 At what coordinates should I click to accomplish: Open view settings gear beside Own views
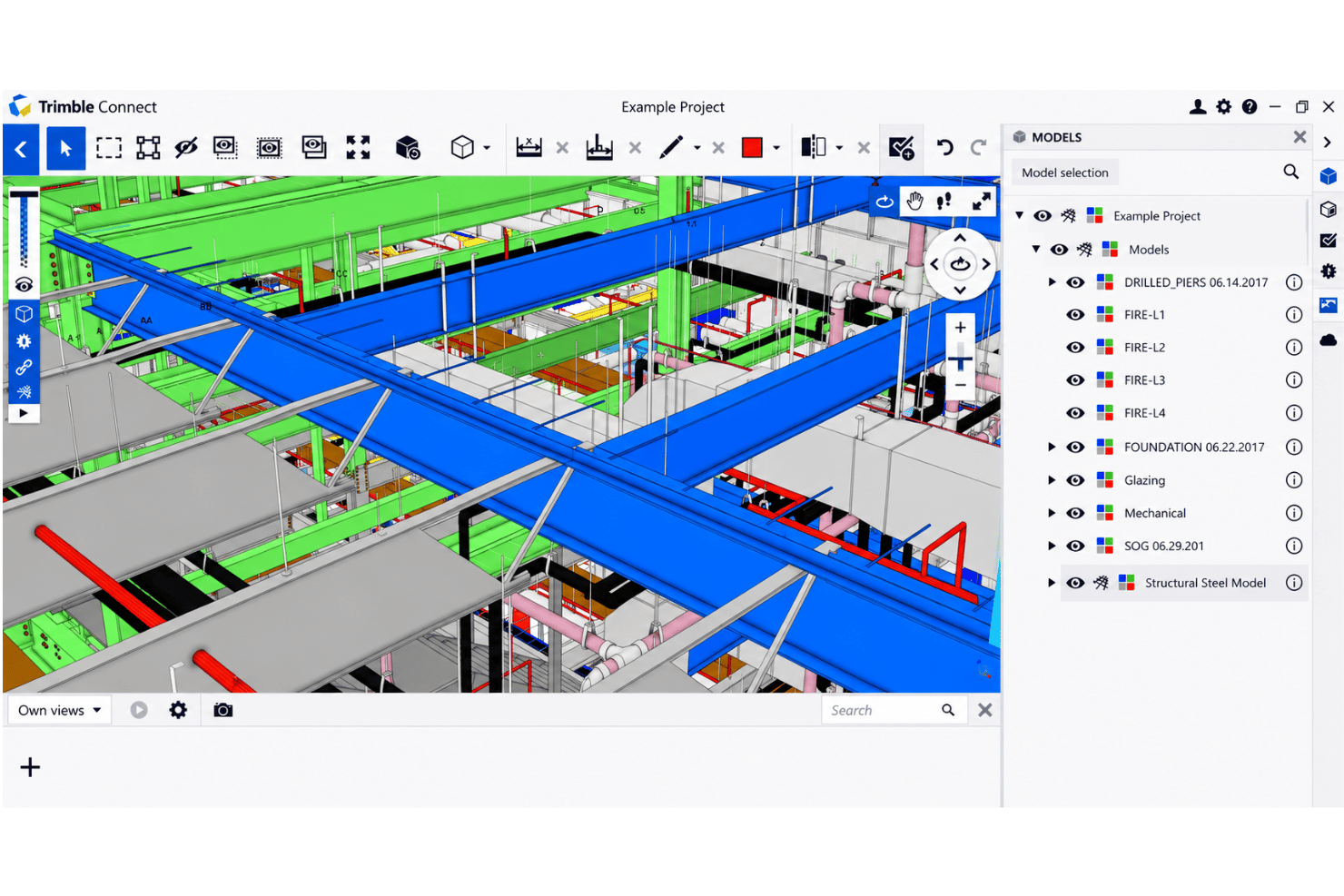point(178,710)
